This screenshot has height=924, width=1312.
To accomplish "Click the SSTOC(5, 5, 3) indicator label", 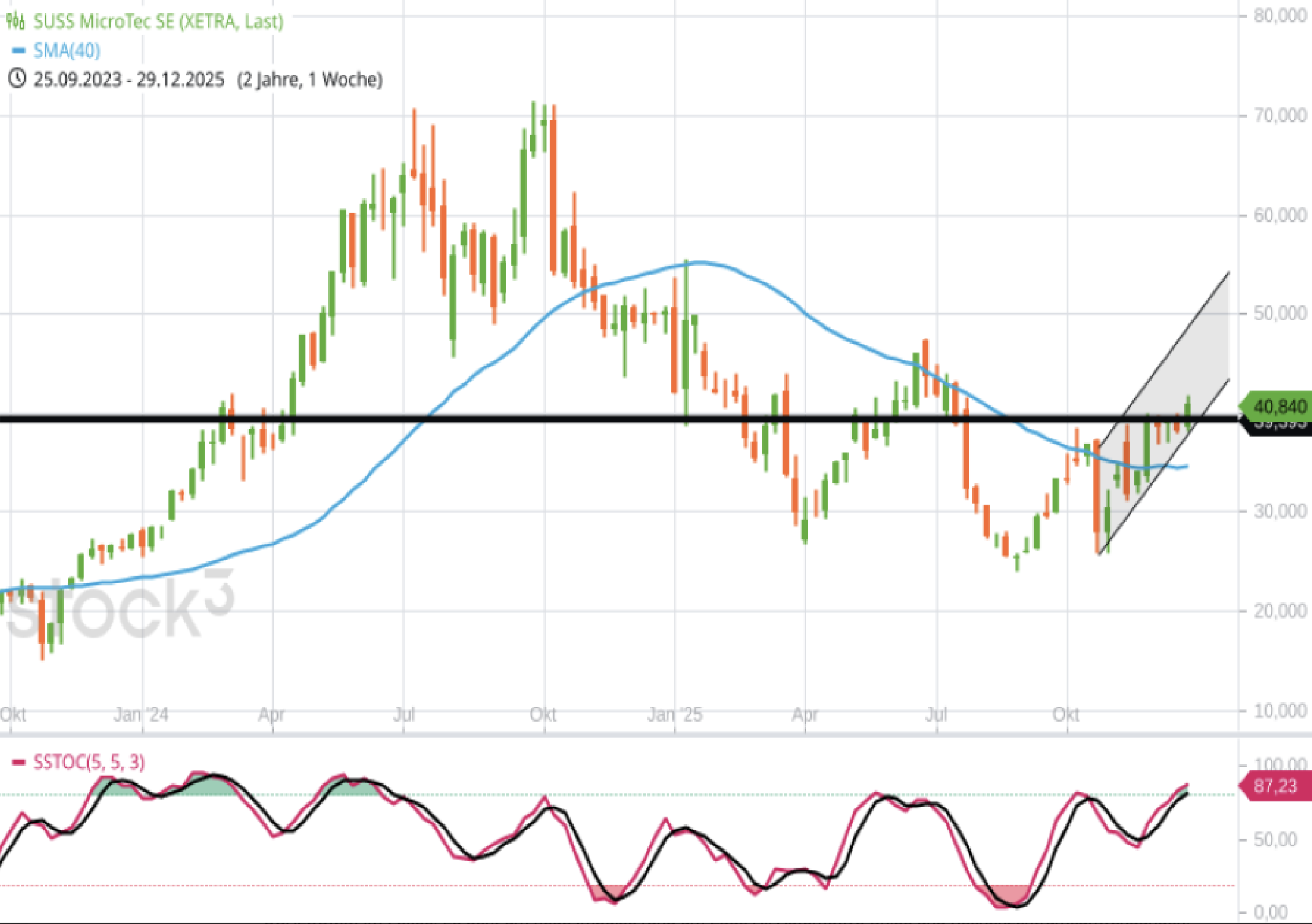I will 89,763.
